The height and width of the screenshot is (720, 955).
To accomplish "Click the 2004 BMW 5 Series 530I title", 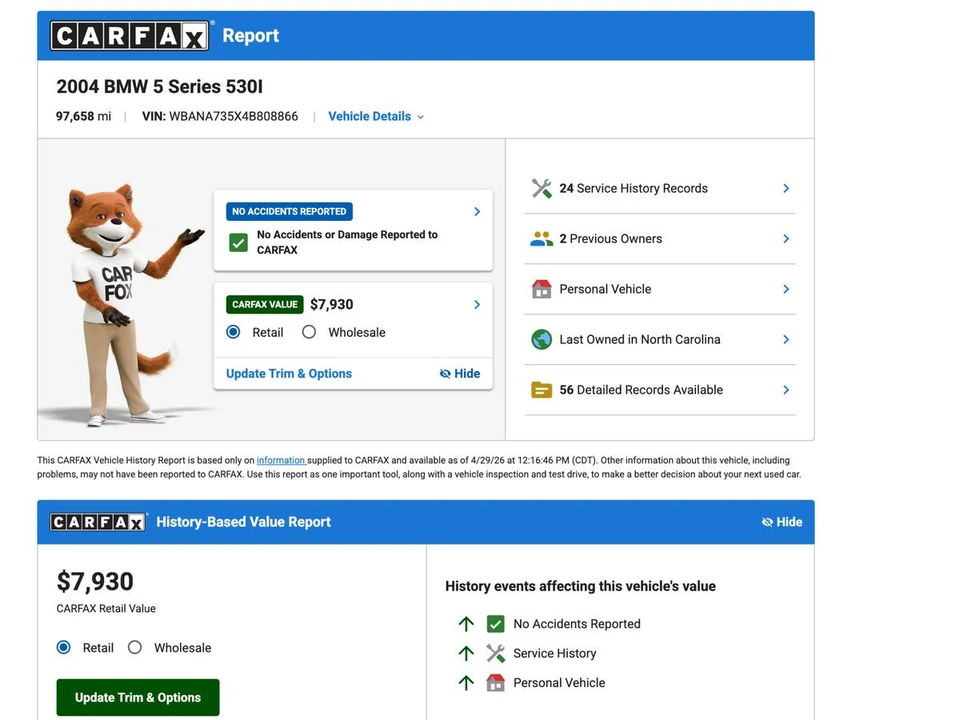I will (x=160, y=86).
